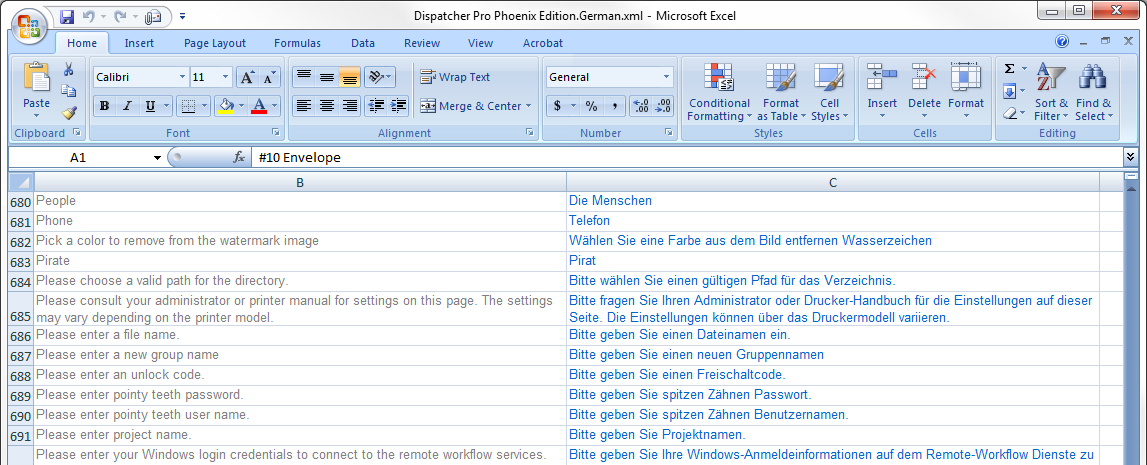
Task: Click formula bar containing #10 Envelope
Action: coord(686,157)
